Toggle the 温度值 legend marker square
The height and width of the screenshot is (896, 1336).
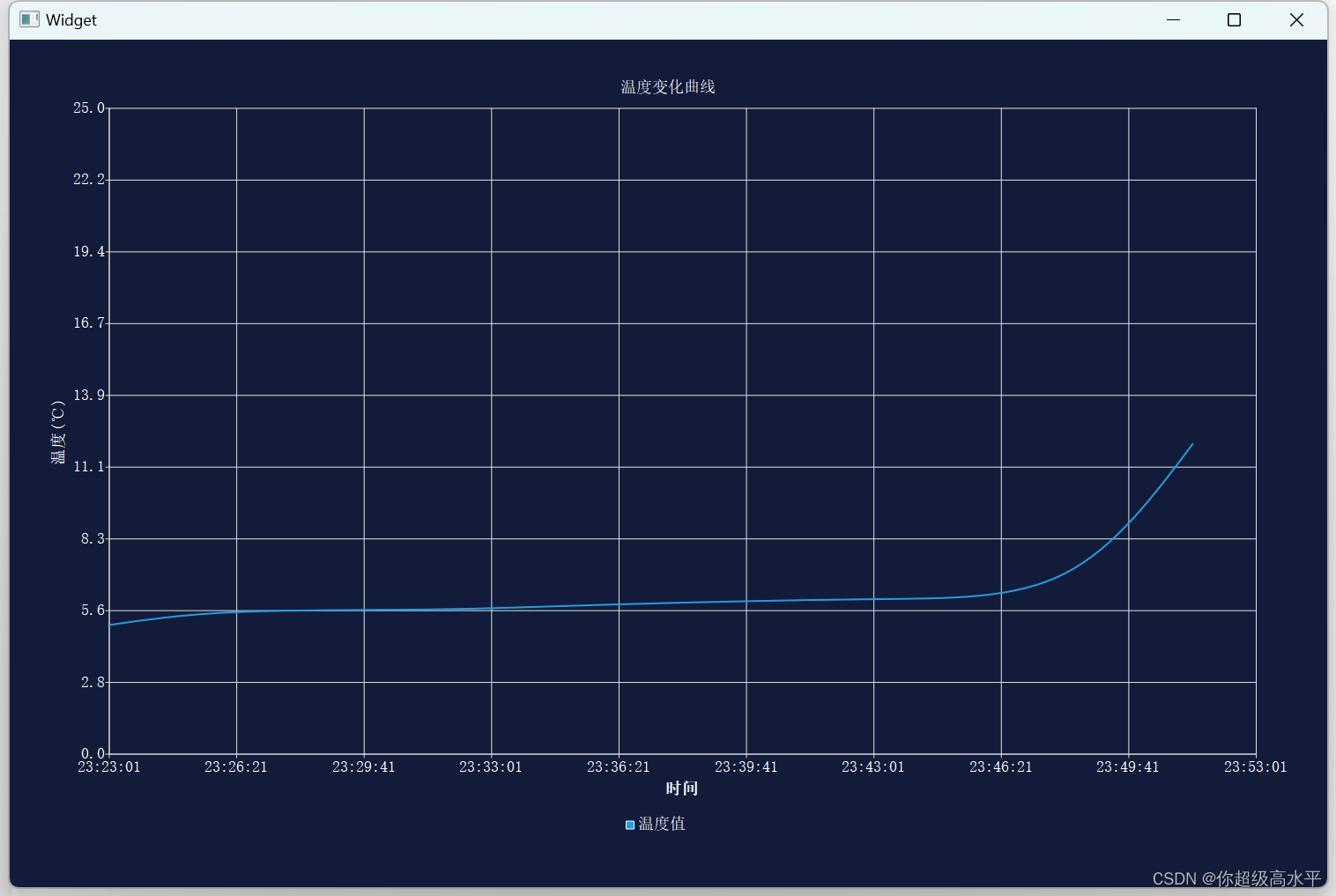tap(629, 825)
